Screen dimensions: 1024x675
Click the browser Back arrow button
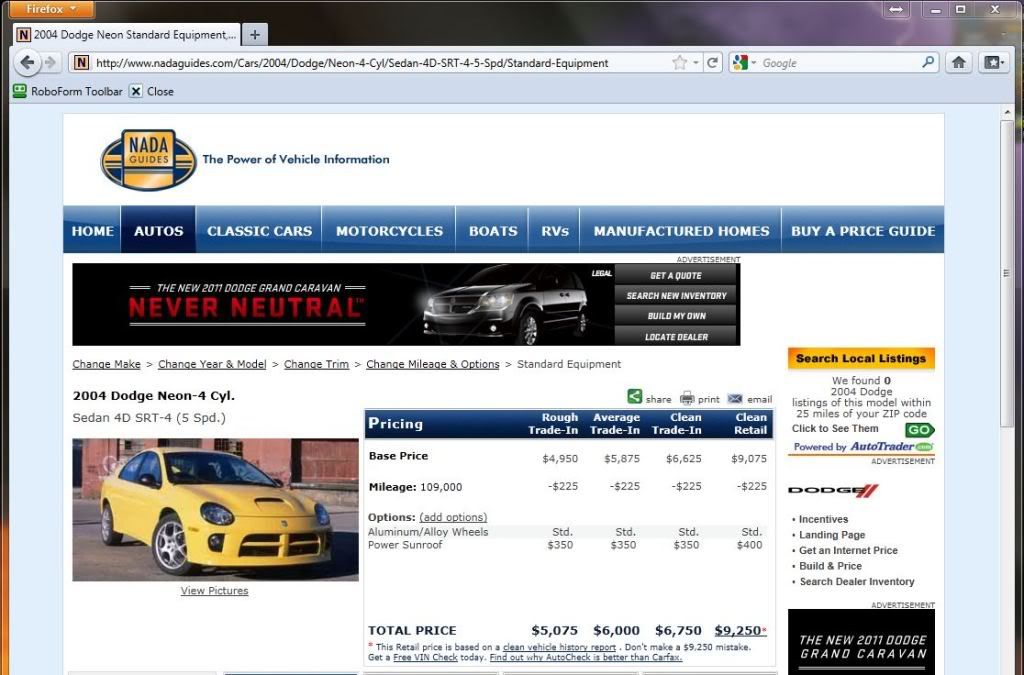27,63
